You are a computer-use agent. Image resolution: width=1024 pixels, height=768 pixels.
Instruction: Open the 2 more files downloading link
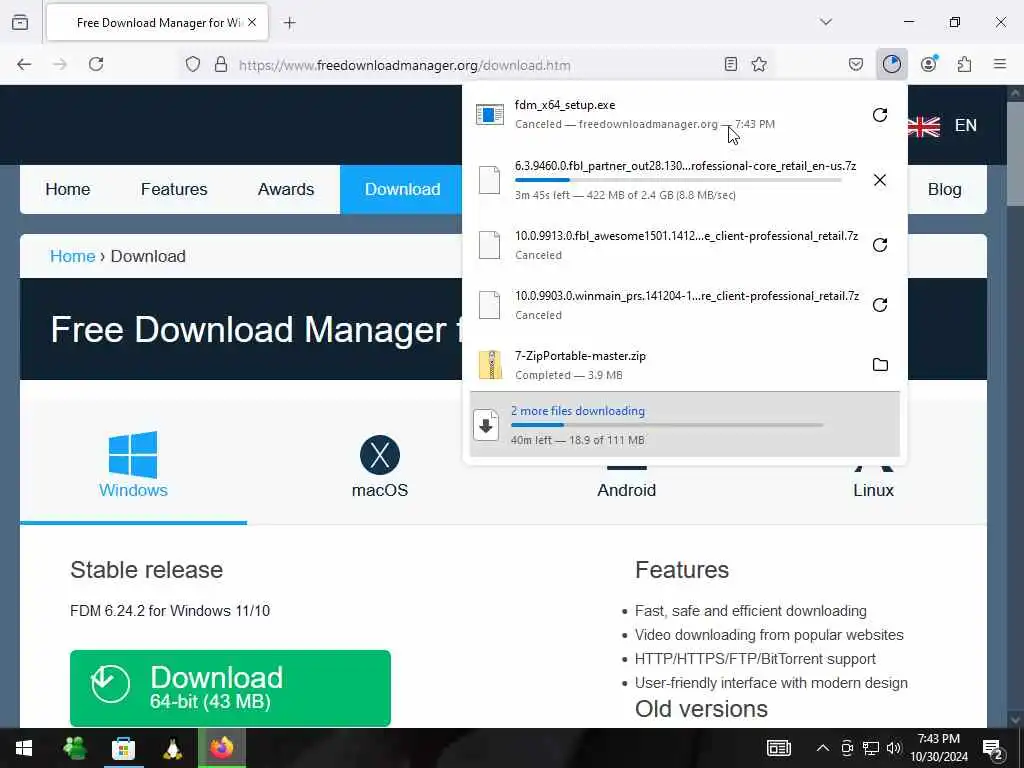tap(577, 411)
